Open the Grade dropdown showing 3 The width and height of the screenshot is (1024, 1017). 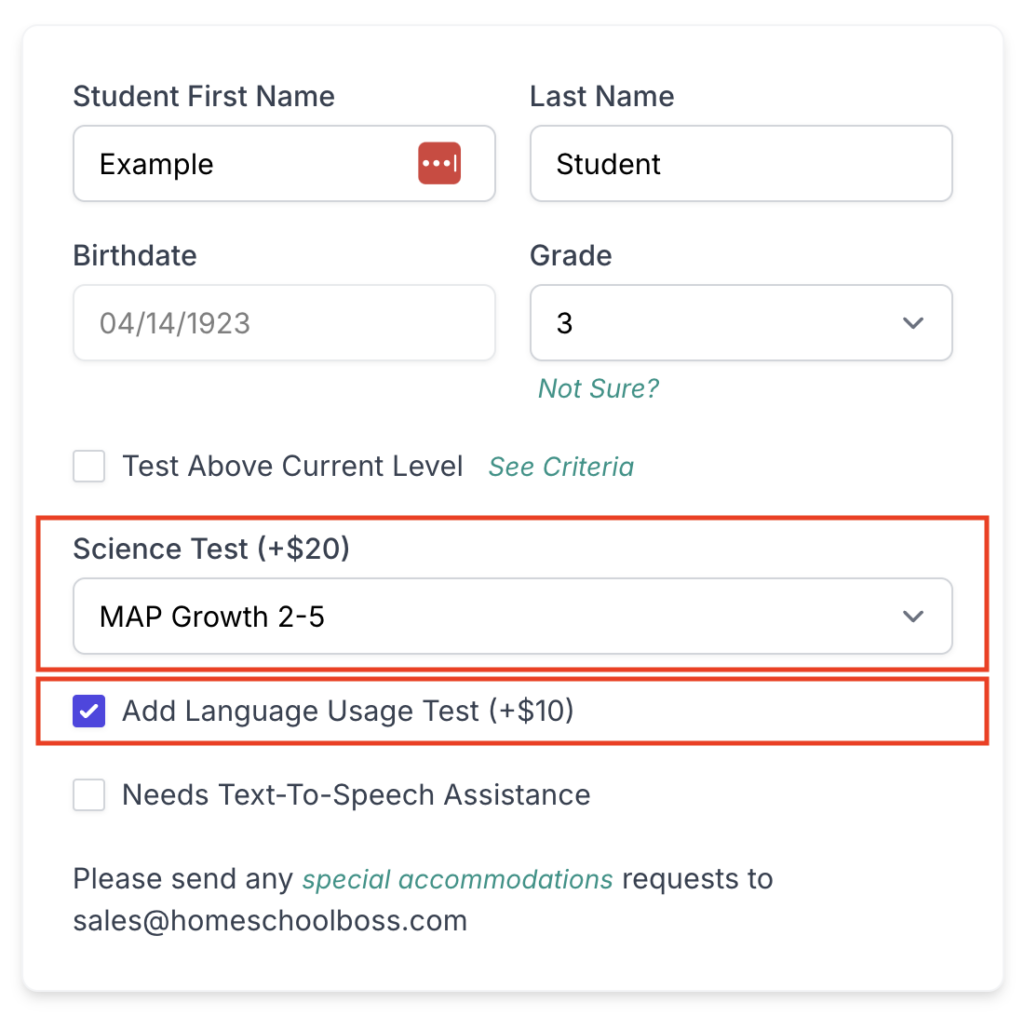[x=740, y=323]
